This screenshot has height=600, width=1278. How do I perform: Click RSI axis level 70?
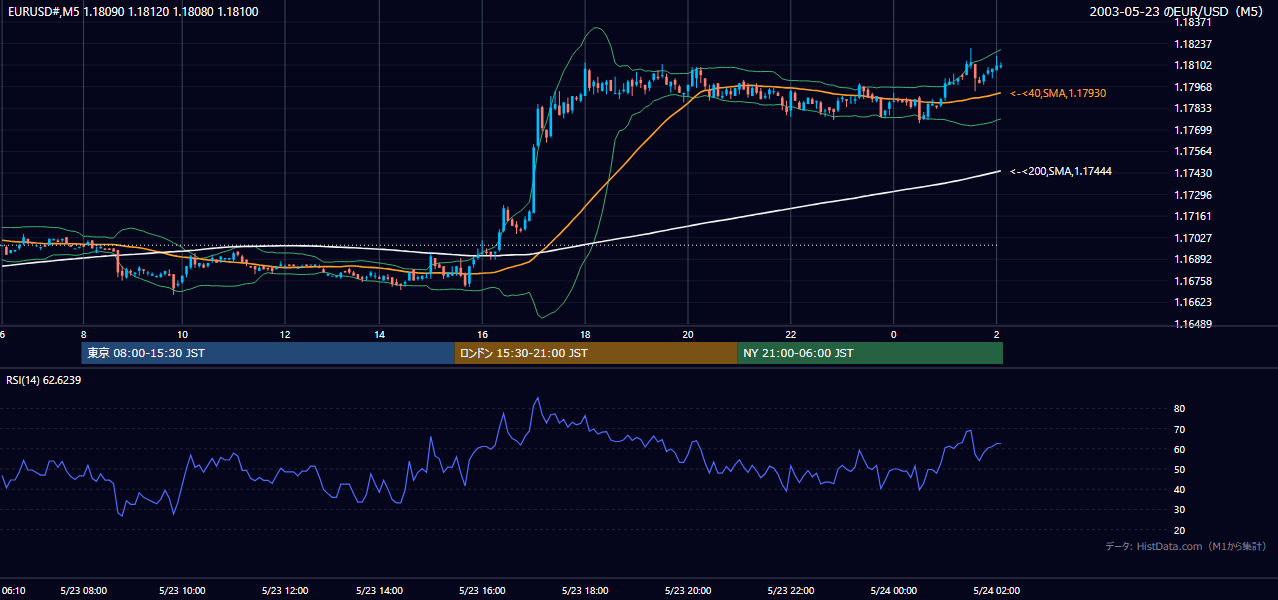tap(1179, 429)
